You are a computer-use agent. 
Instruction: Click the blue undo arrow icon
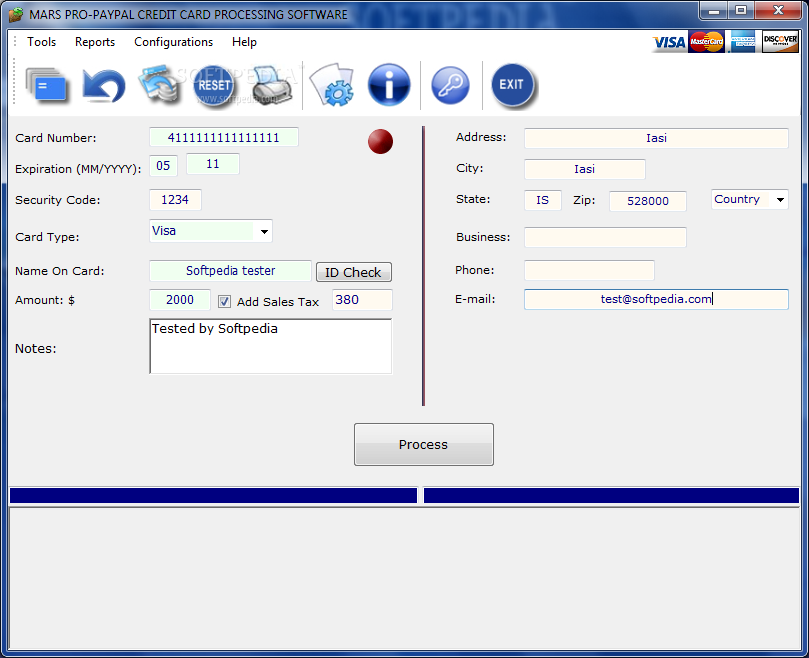pos(104,85)
